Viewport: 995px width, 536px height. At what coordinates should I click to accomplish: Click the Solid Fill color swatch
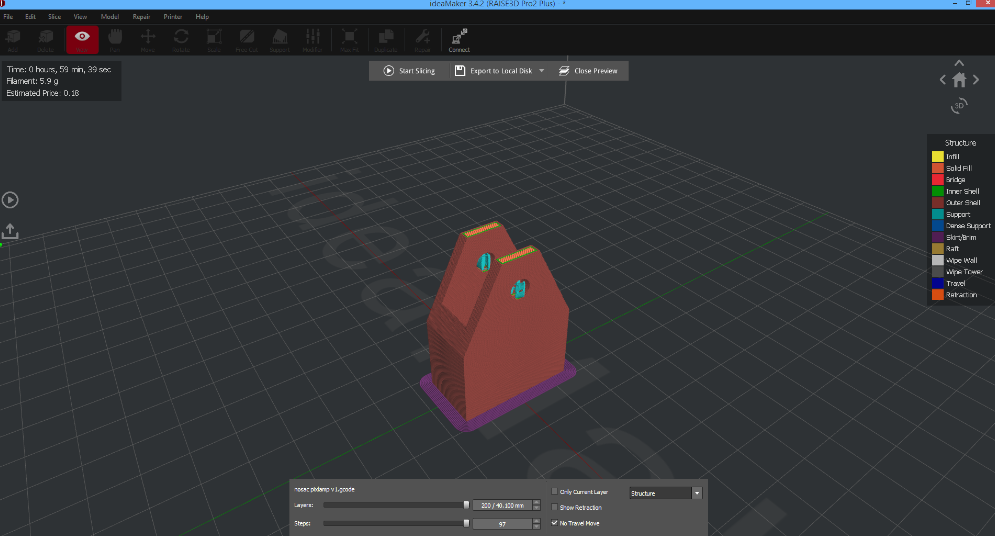tap(937, 168)
